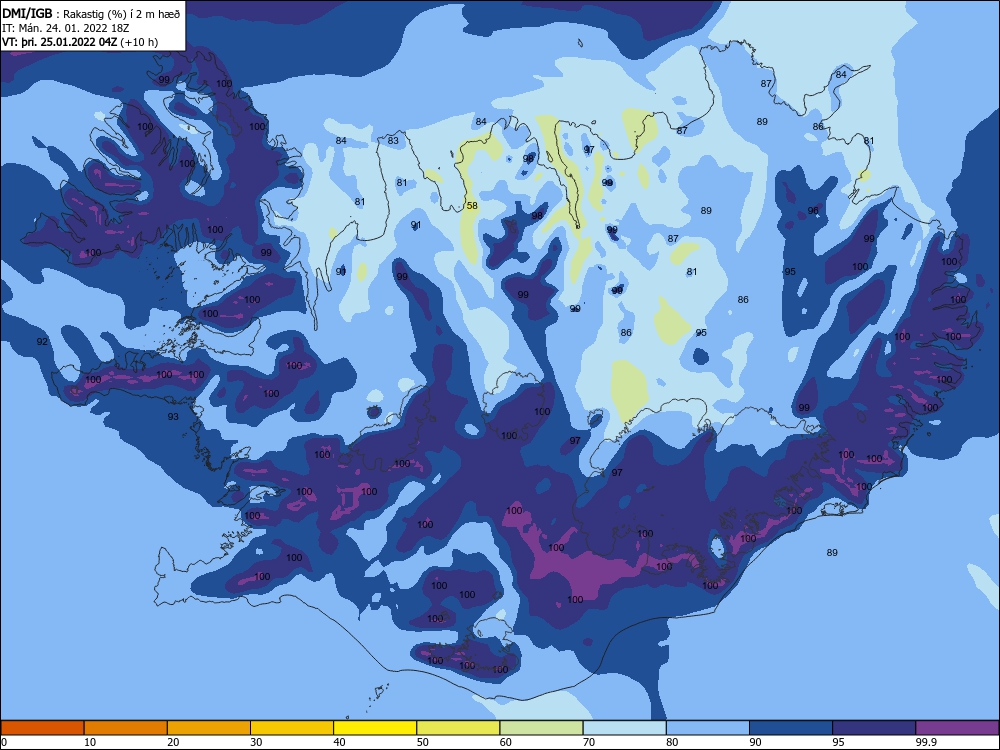This screenshot has height=750, width=1000.
Task: Click the legend tick label '90'
Action: click(755, 742)
